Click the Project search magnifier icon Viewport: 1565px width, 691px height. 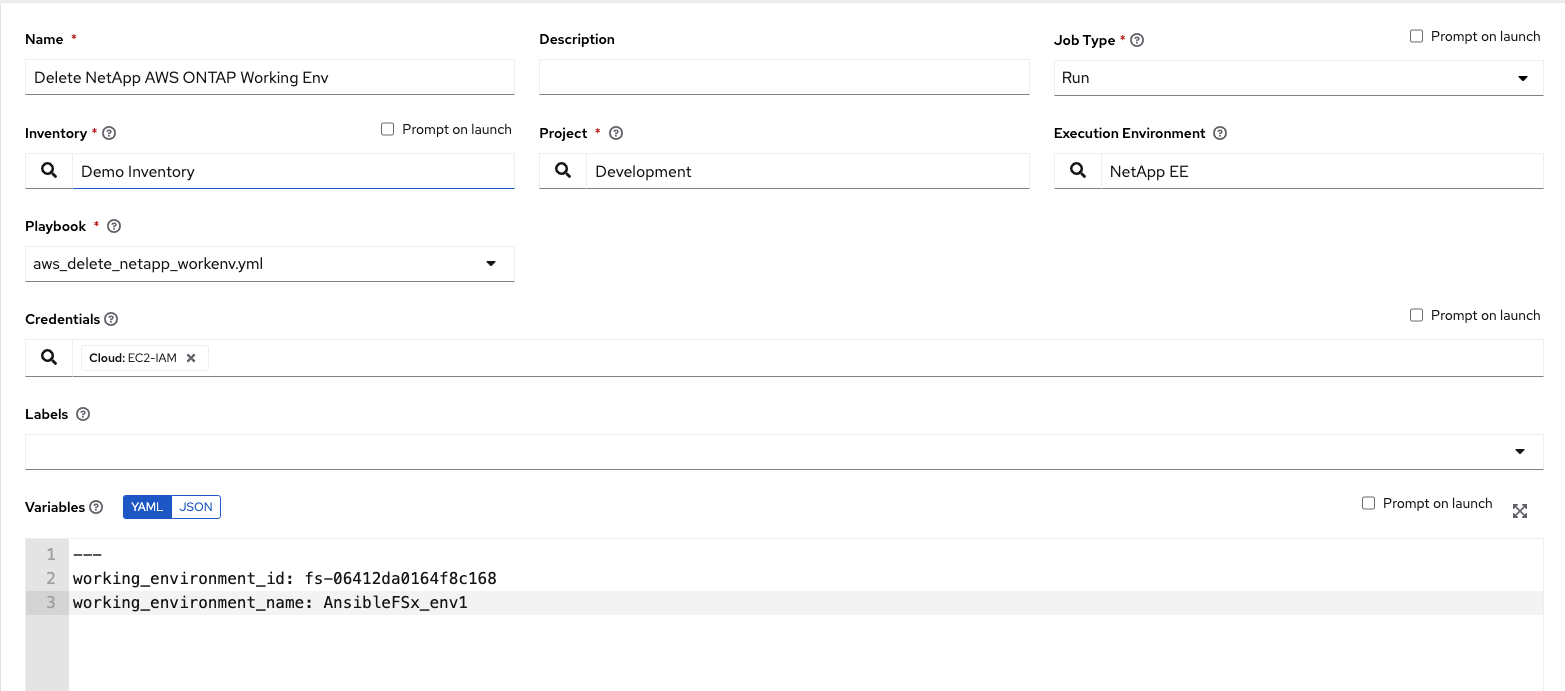(x=563, y=171)
